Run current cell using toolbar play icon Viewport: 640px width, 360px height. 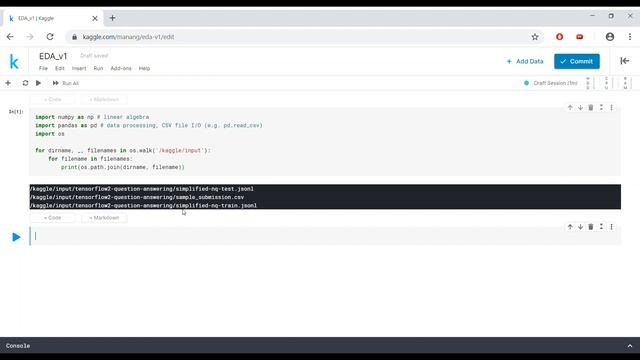coord(38,83)
